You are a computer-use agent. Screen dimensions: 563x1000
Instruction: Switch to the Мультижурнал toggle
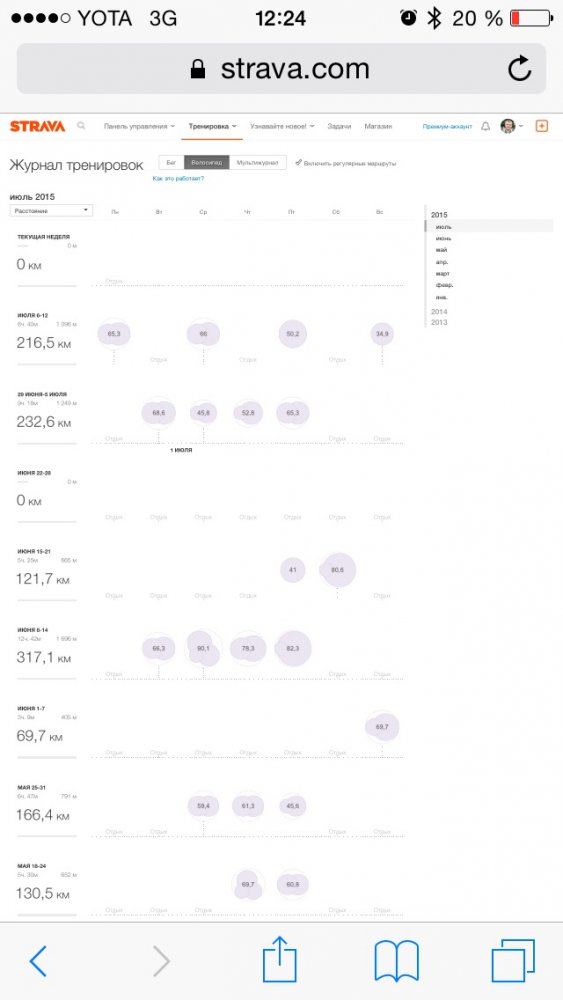coord(258,163)
